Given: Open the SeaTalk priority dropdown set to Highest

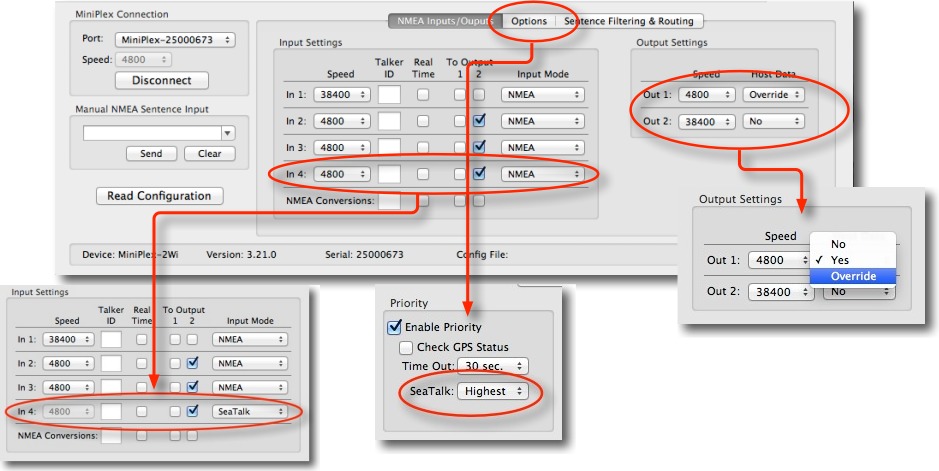Looking at the screenshot, I should coord(493,391).
